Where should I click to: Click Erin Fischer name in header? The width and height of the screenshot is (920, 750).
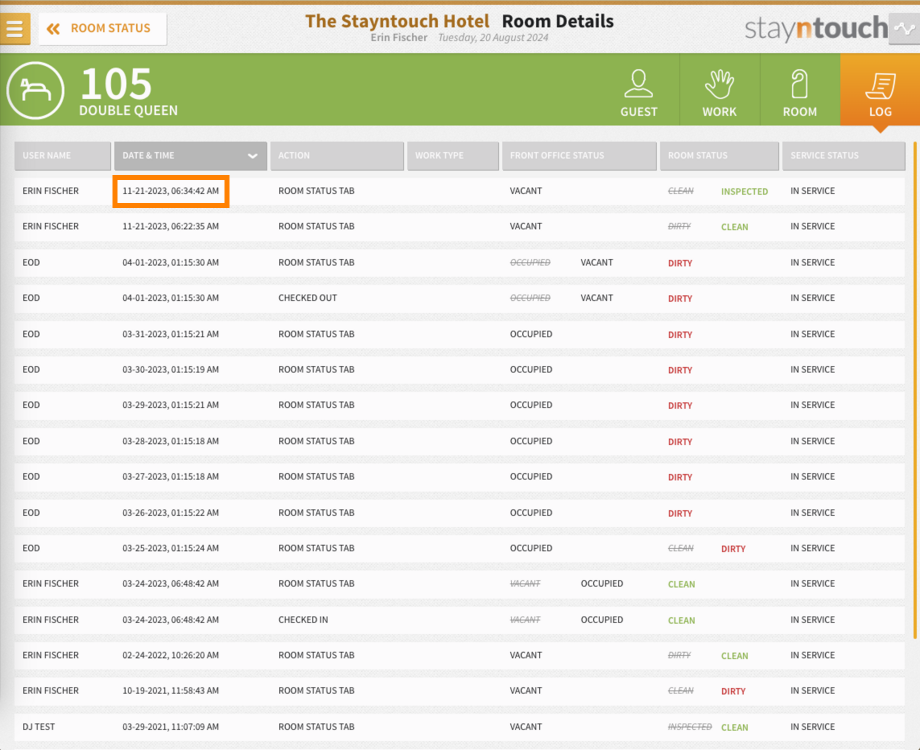[399, 38]
